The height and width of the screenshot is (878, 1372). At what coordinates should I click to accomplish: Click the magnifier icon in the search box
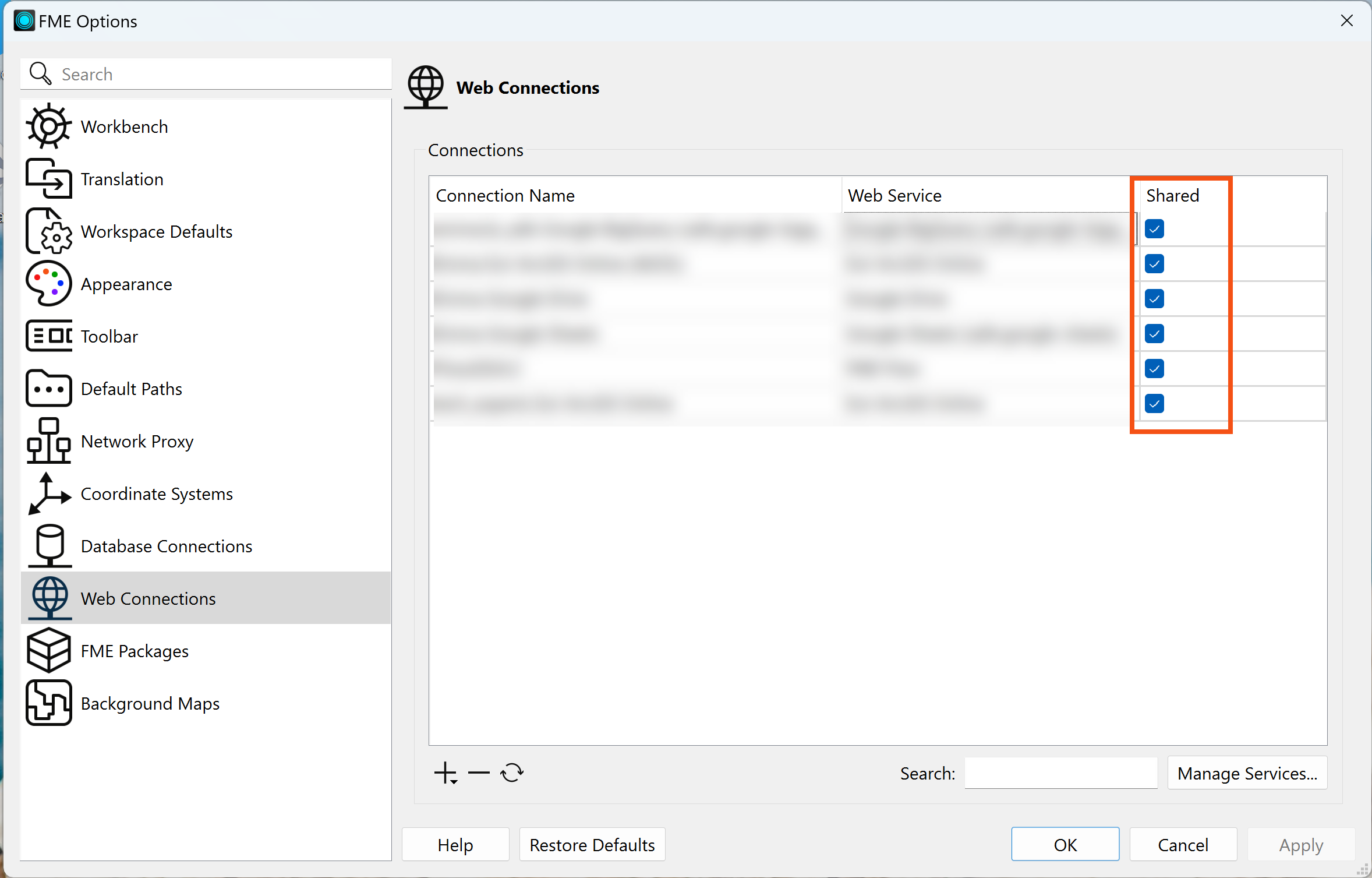tap(41, 74)
